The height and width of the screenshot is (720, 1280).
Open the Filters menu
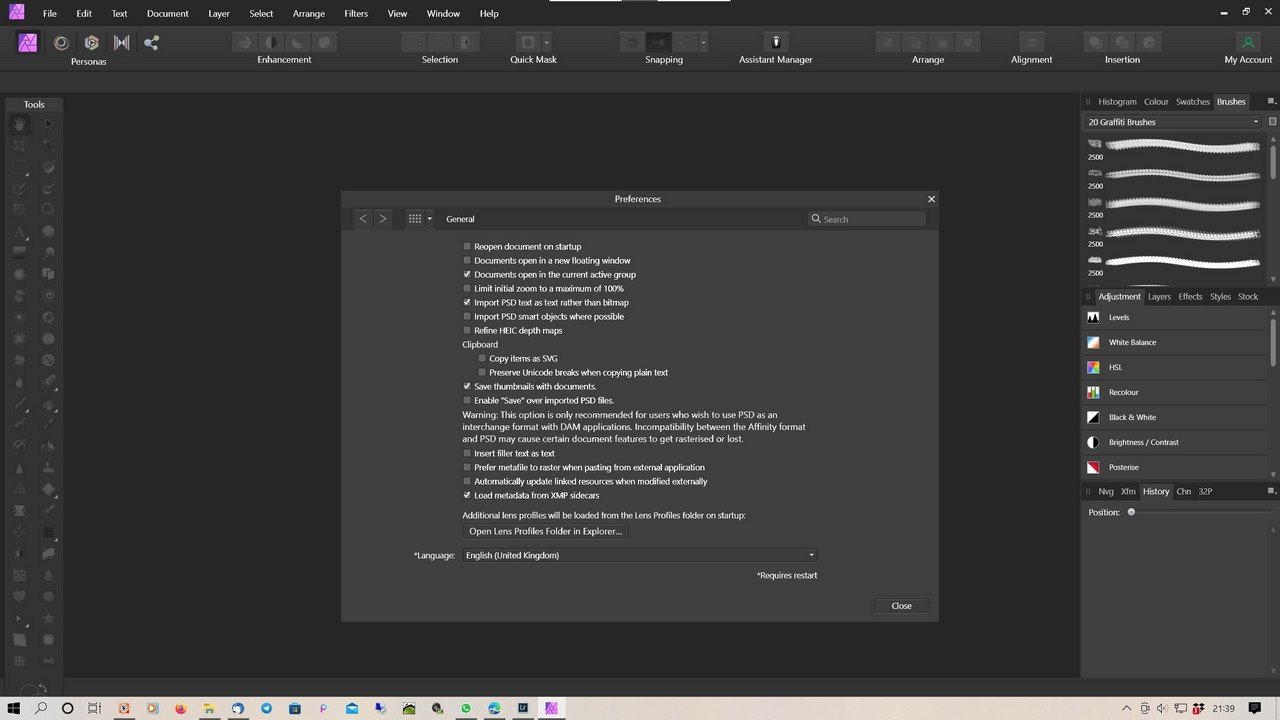coord(356,14)
